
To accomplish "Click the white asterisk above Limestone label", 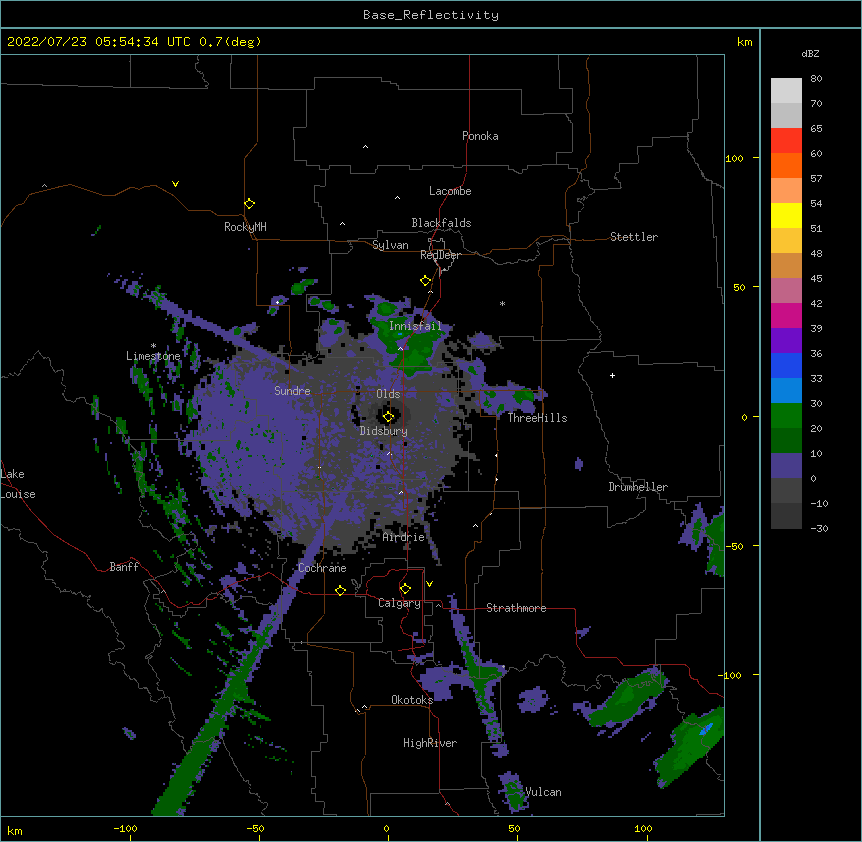I will tap(153, 346).
